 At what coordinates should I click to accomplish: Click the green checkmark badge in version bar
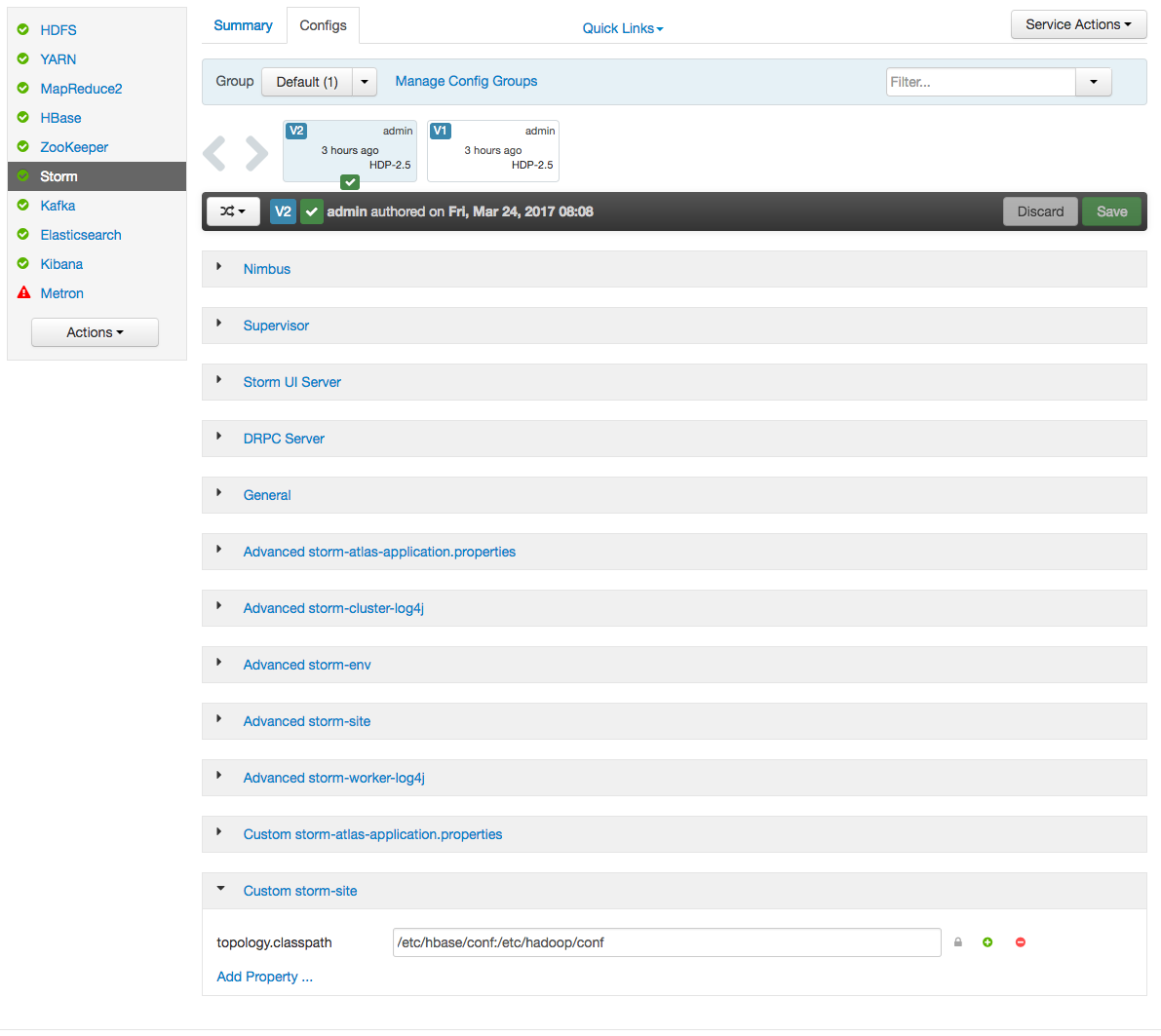312,211
